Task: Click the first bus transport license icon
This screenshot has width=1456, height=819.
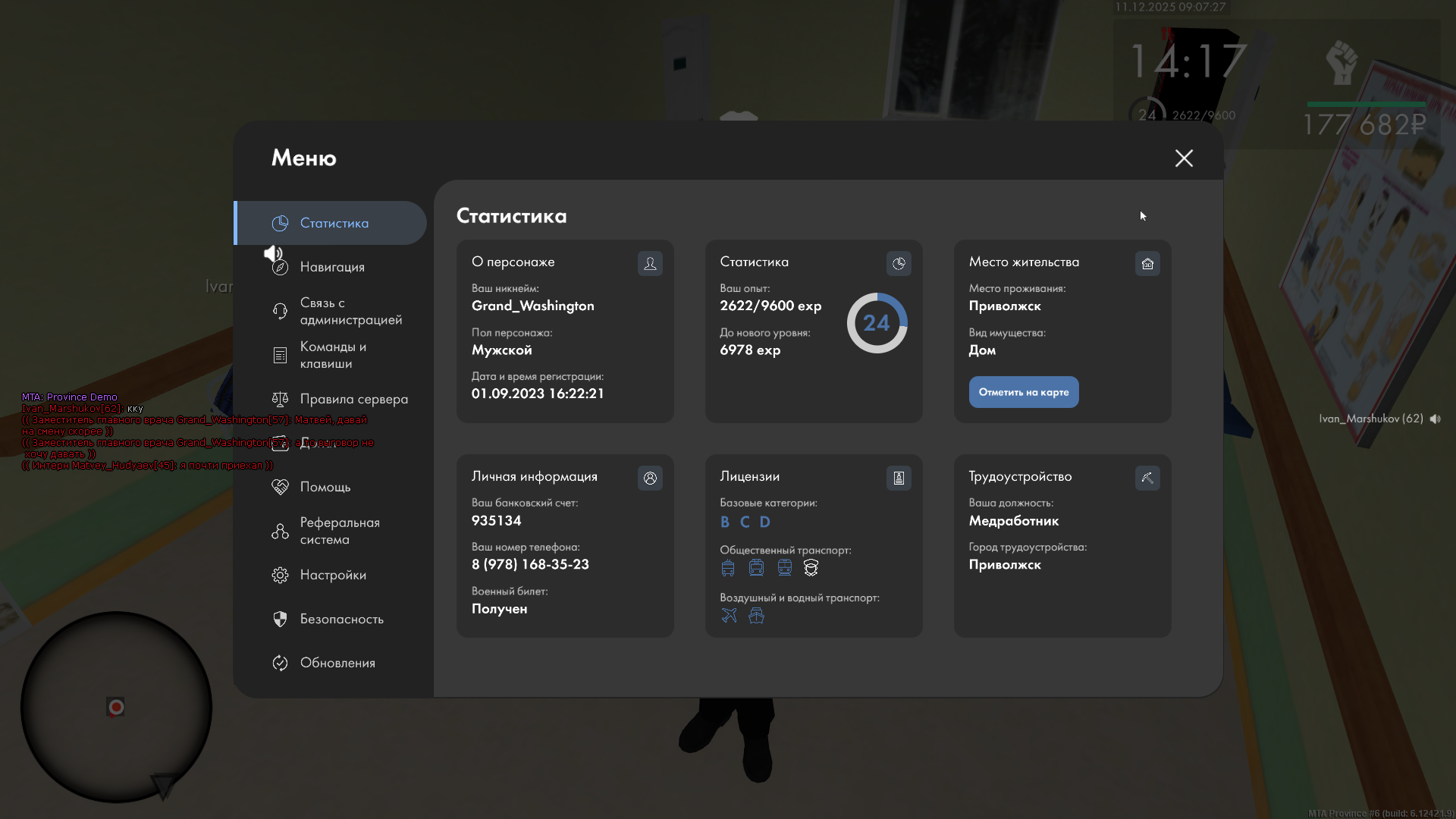Action: coord(728,568)
